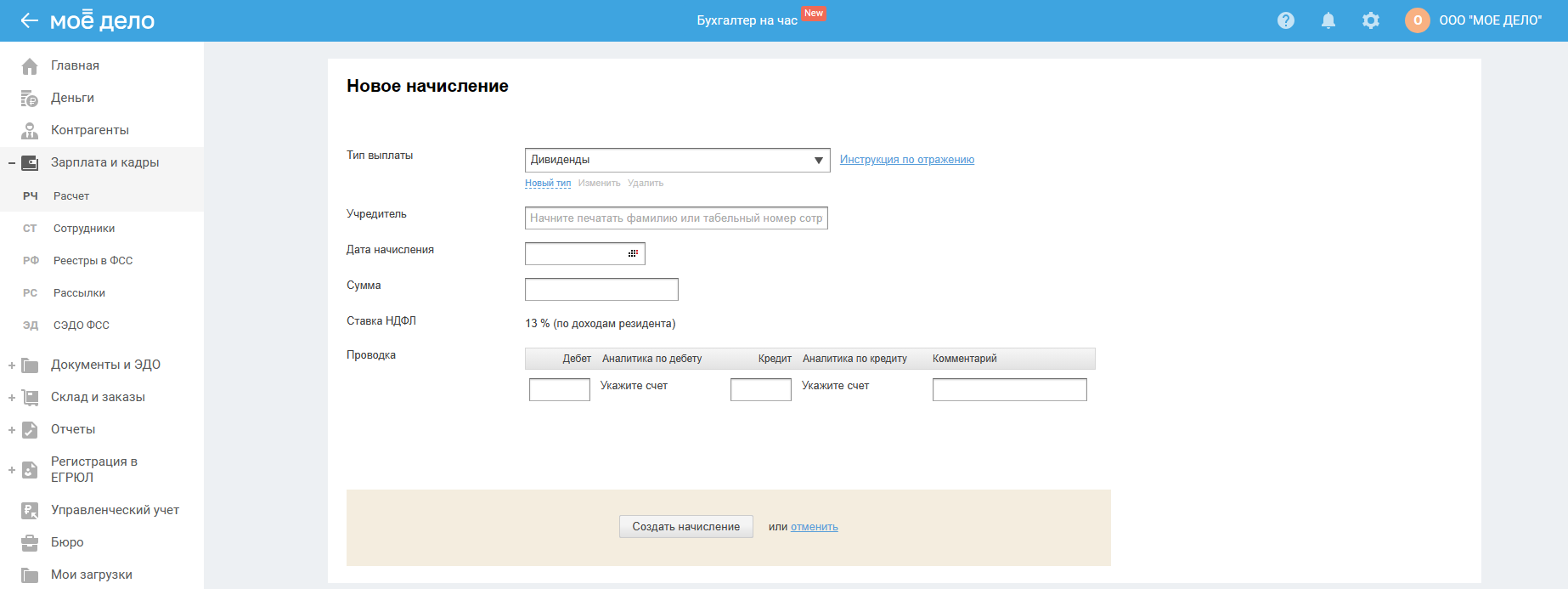The height and width of the screenshot is (589, 1568).
Task: Click the Деньги coins icon
Action: click(30, 99)
